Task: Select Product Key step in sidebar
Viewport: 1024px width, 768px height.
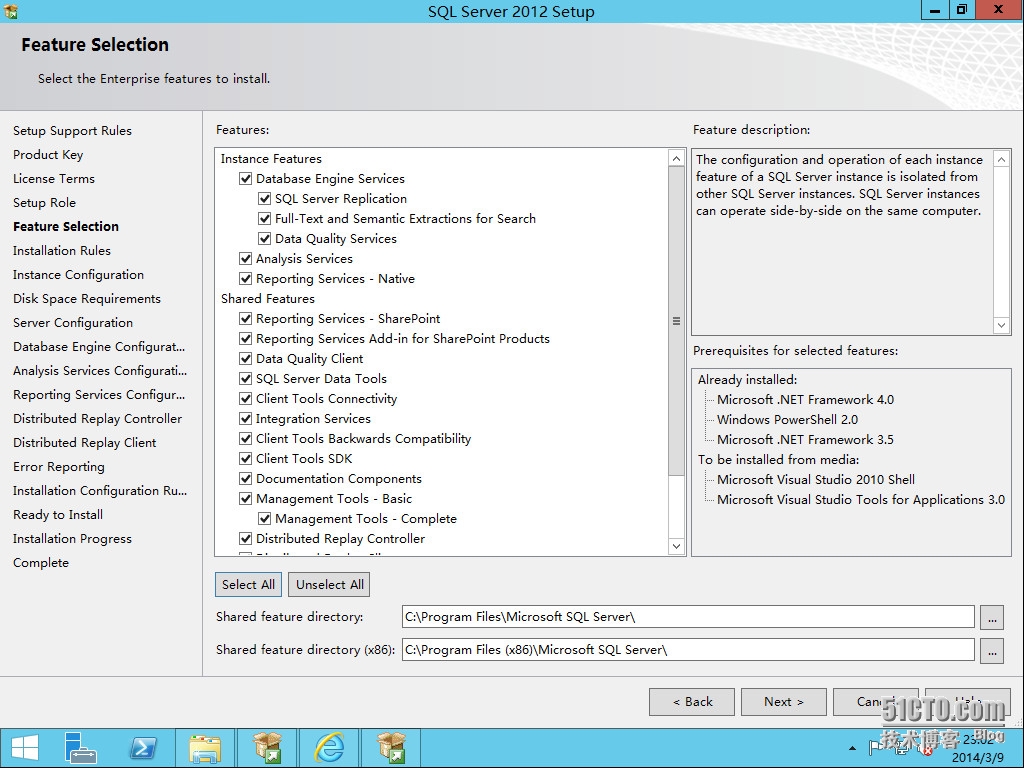Action: point(48,155)
